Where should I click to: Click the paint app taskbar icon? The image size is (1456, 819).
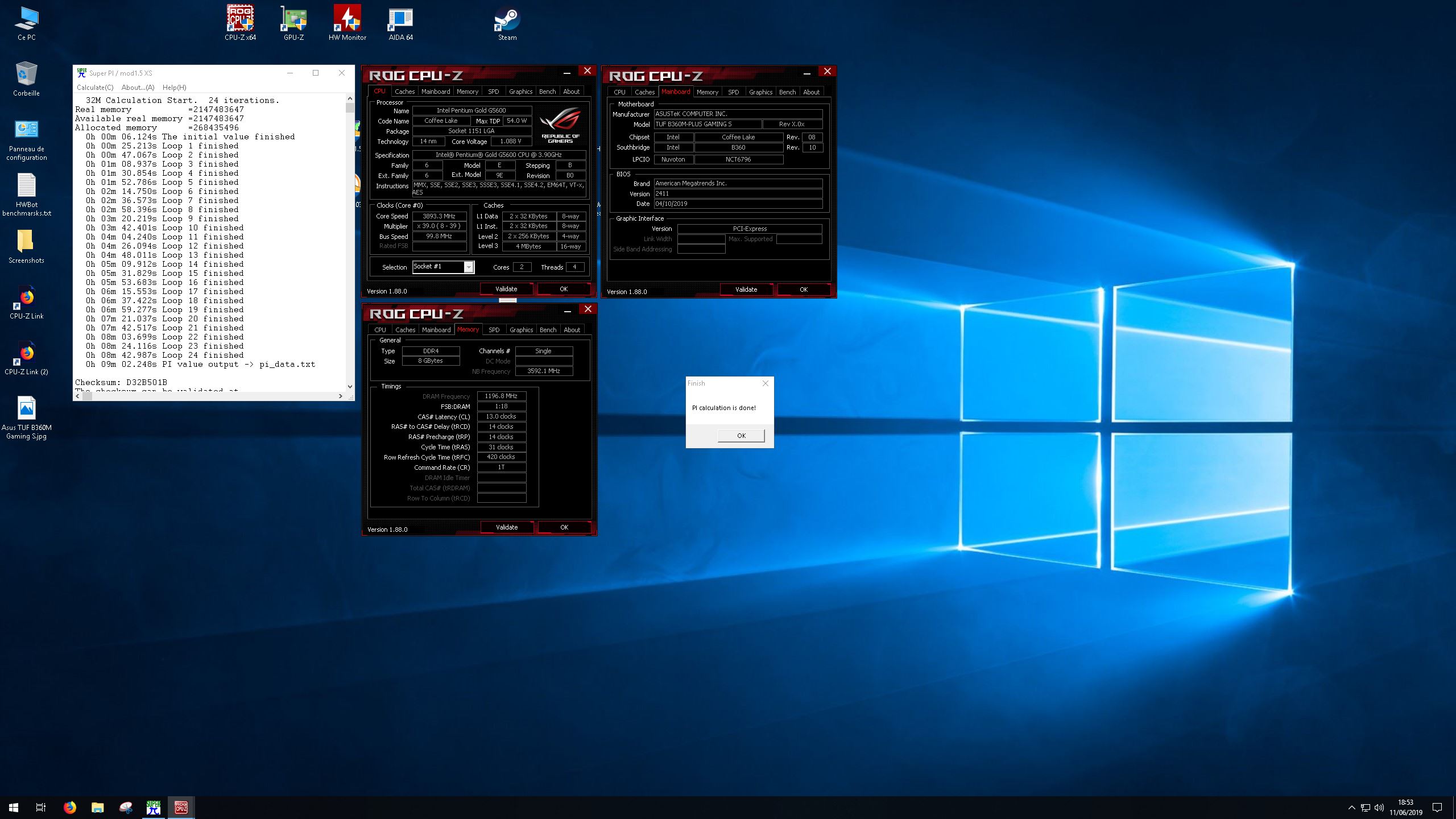click(125, 807)
